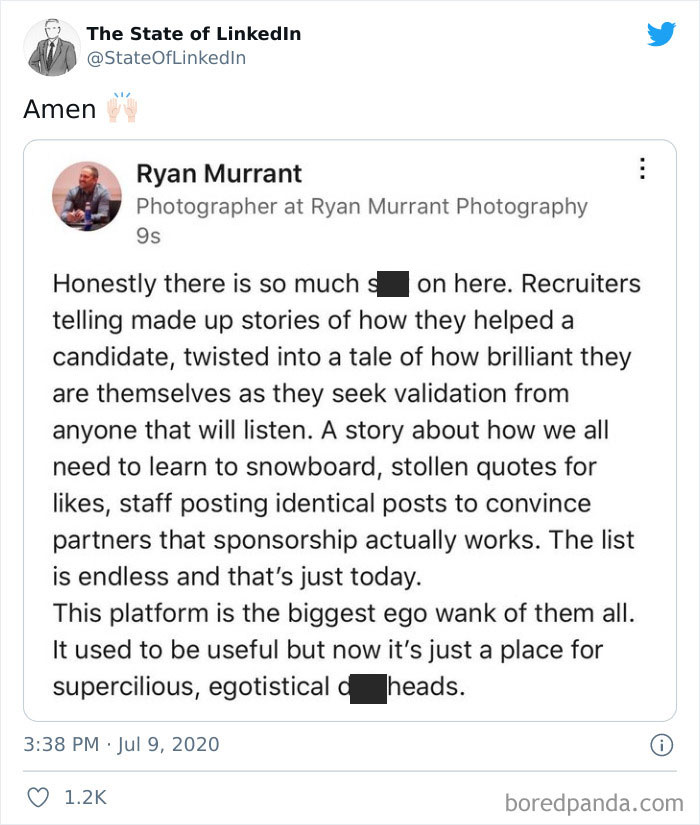700x825 pixels.
Task: Open the State of LinkedIn profile avatar
Action: [x=52, y=44]
